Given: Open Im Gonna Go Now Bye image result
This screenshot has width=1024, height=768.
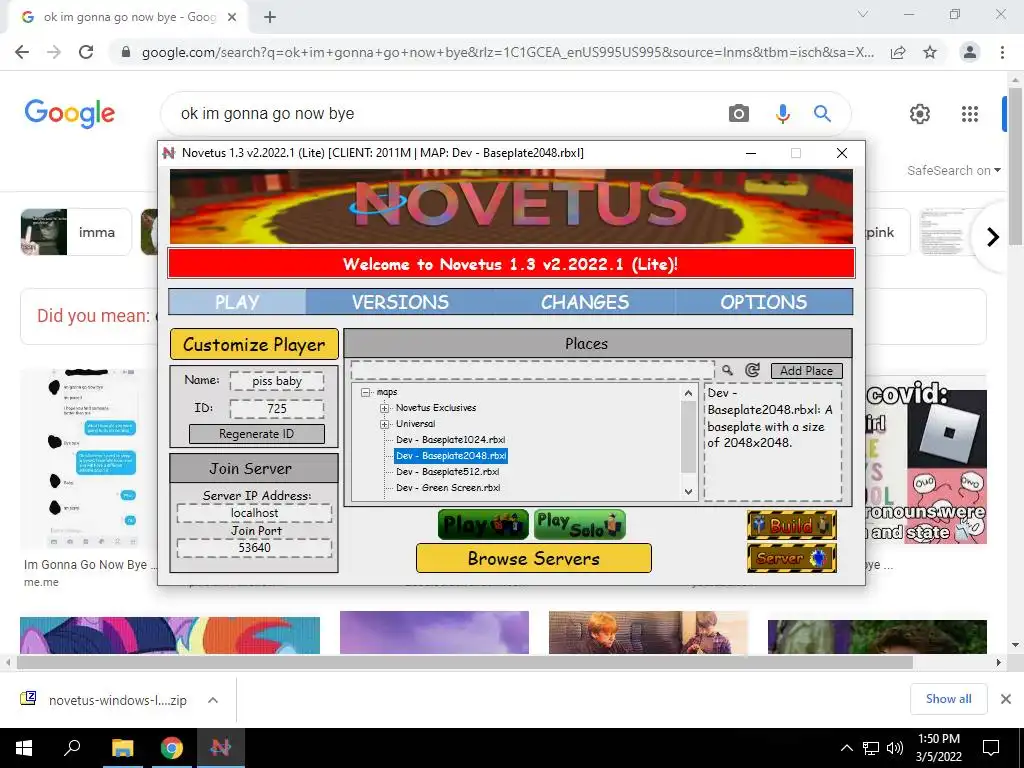Looking at the screenshot, I should [89, 459].
